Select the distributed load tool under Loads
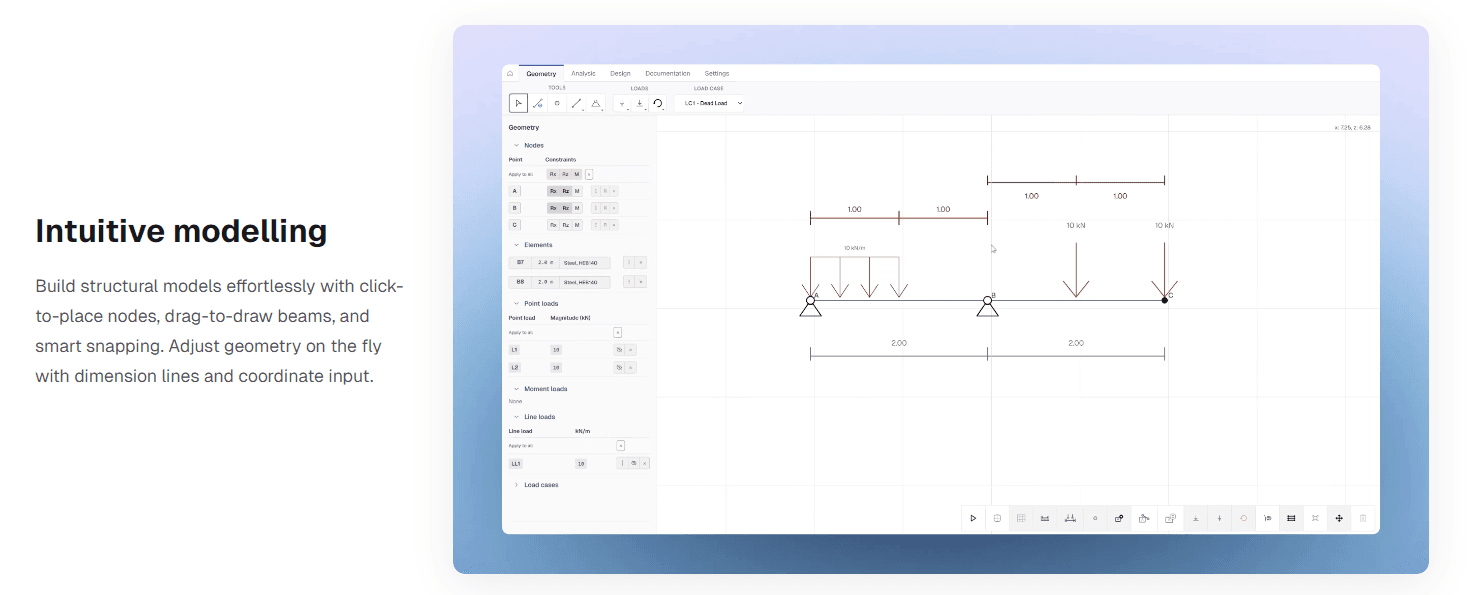1482x595 pixels. [x=640, y=103]
